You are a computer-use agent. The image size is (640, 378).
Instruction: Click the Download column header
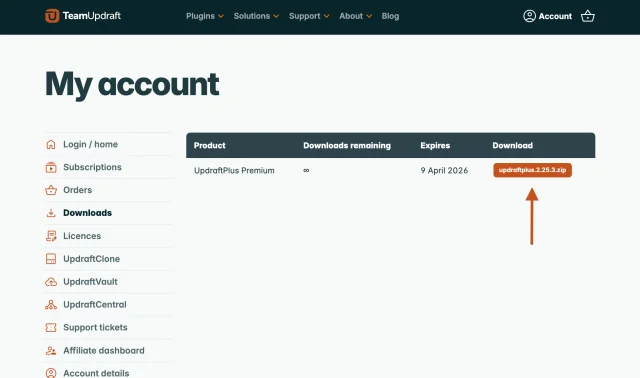[x=512, y=145]
